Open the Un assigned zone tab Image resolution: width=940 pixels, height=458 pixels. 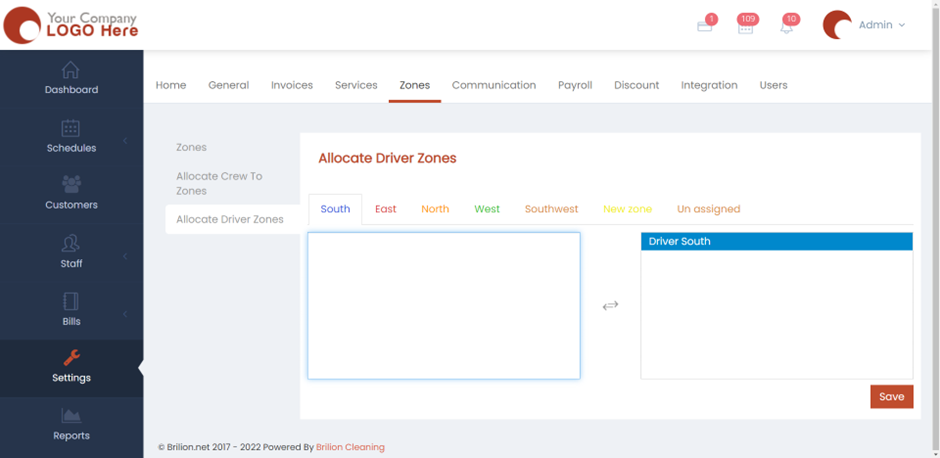tap(708, 209)
